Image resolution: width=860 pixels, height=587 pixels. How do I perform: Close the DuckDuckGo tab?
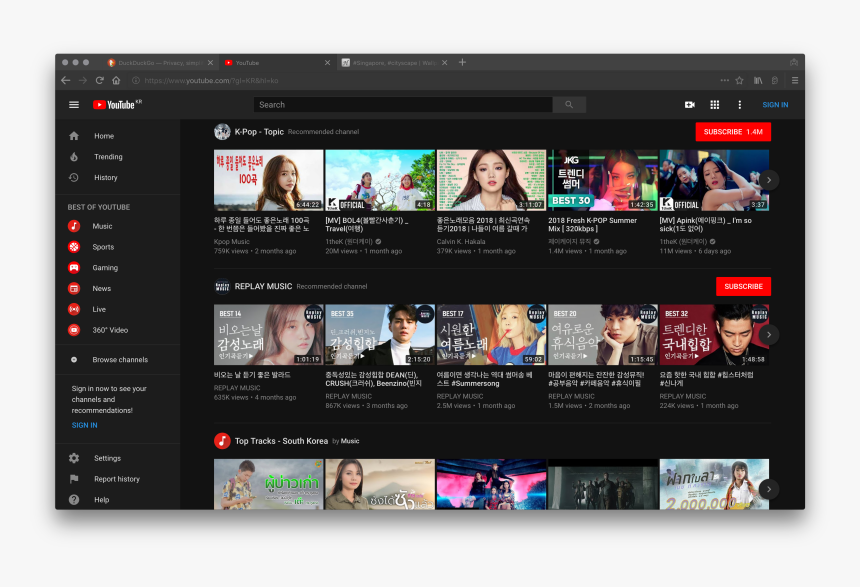pyautogui.click(x=210, y=63)
